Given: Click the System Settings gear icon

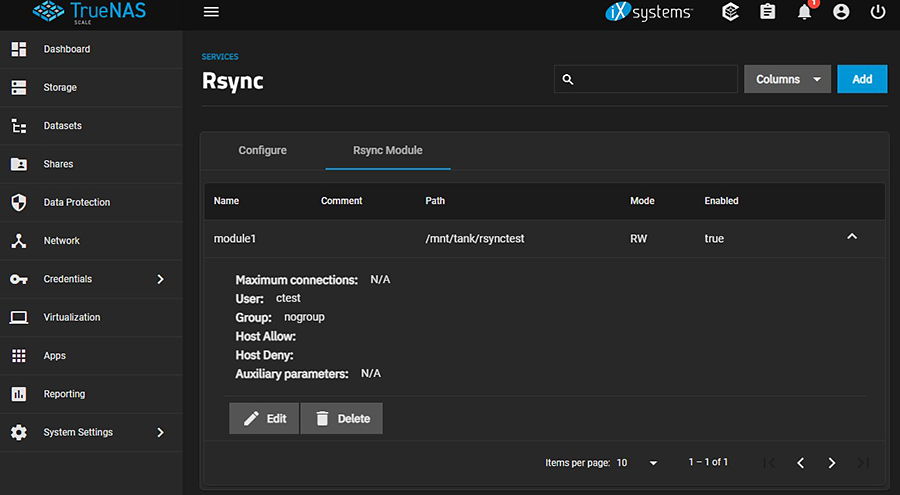Looking at the screenshot, I should coord(19,432).
